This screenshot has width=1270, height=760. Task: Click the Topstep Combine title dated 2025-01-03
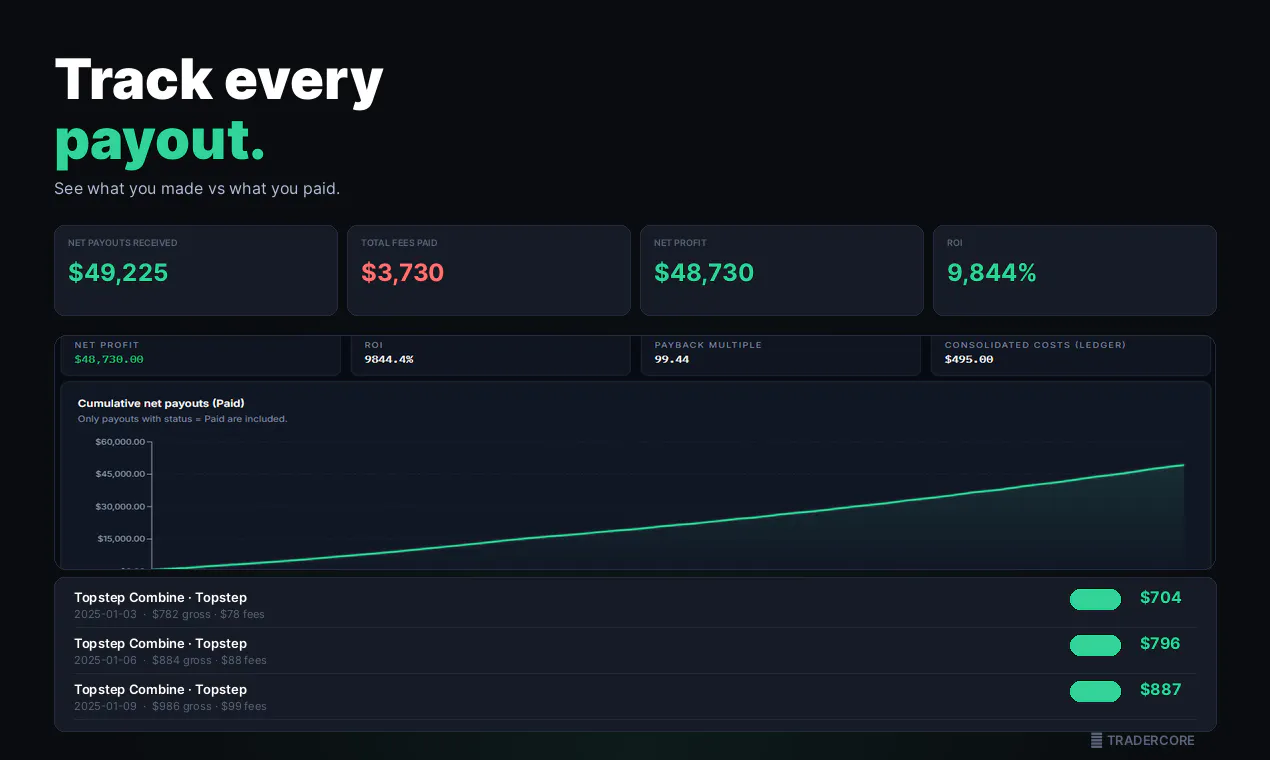pos(160,597)
